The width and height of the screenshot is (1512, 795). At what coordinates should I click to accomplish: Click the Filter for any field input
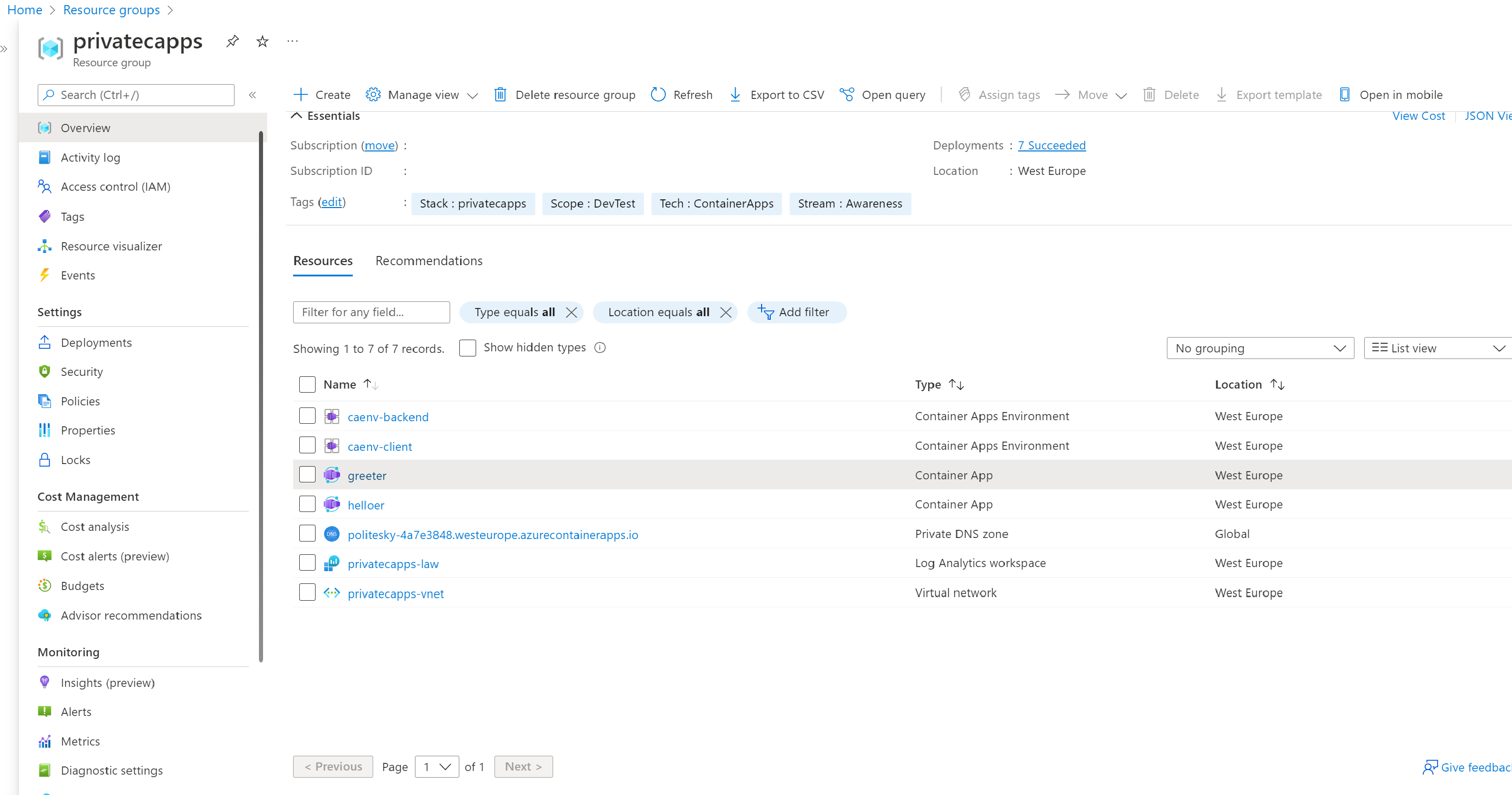[371, 313]
